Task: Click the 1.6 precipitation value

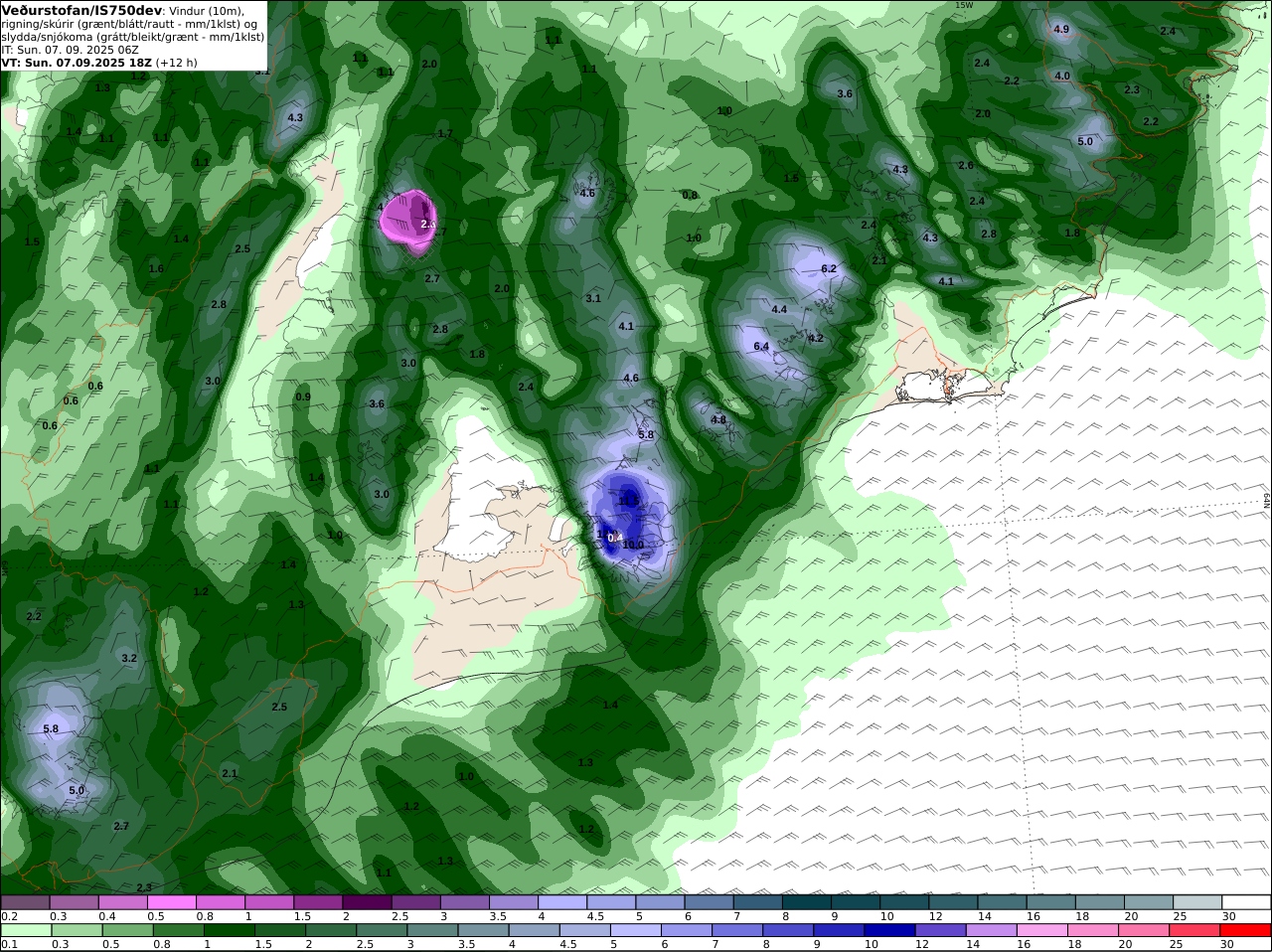Action: pos(156,269)
